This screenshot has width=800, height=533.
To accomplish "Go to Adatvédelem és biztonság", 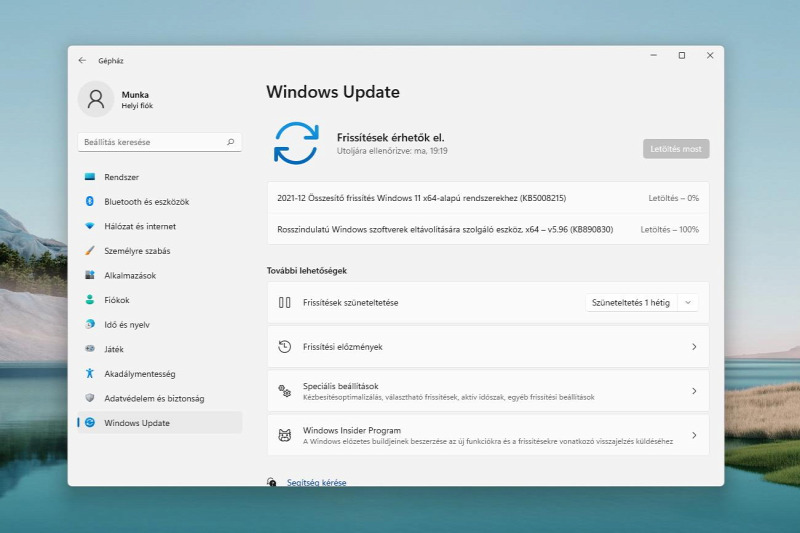I will click(160, 398).
